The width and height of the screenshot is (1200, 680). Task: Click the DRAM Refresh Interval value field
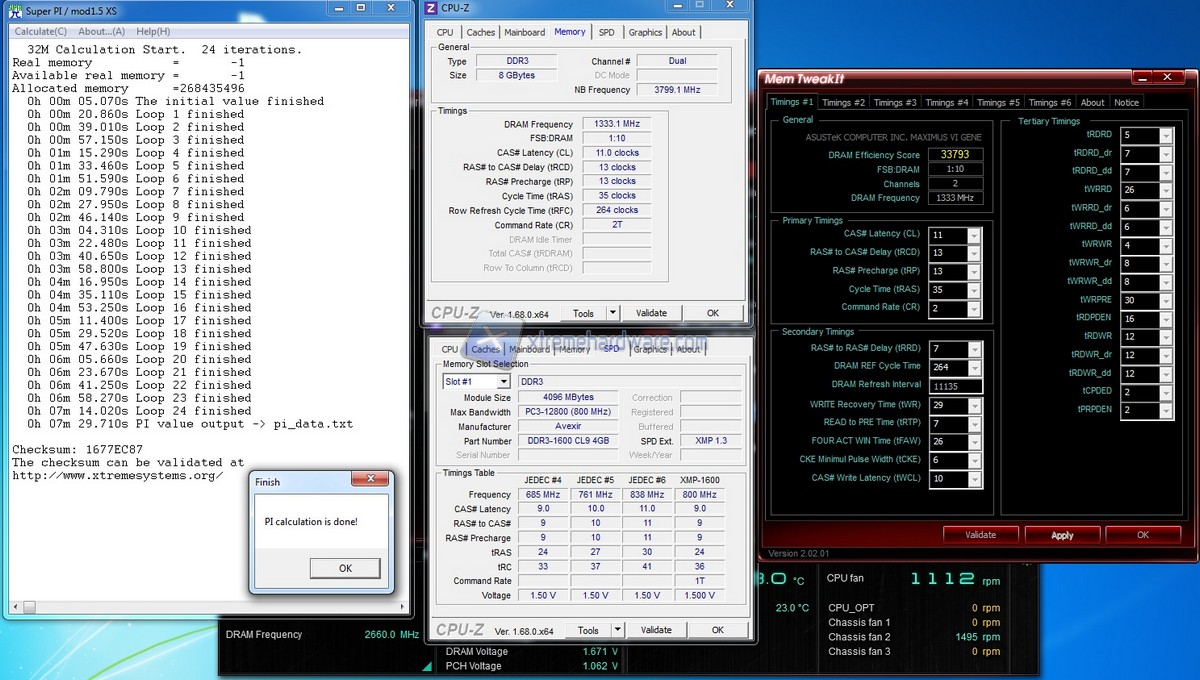coord(955,386)
